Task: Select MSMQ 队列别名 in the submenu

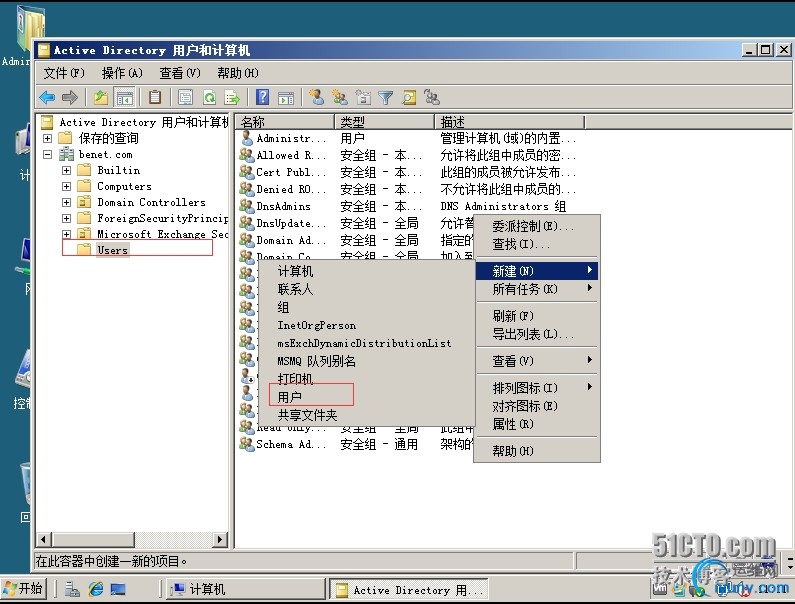Action: coord(367,361)
